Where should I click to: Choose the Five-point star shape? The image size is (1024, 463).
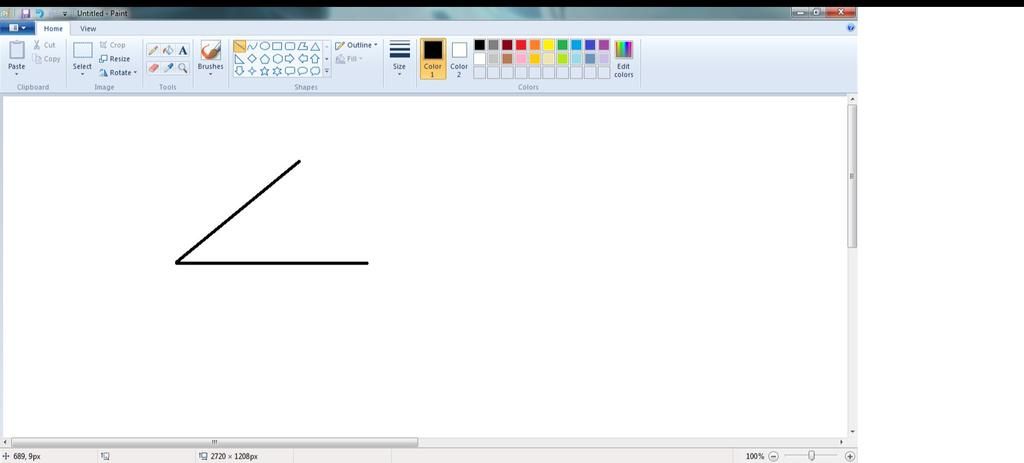[x=264, y=71]
